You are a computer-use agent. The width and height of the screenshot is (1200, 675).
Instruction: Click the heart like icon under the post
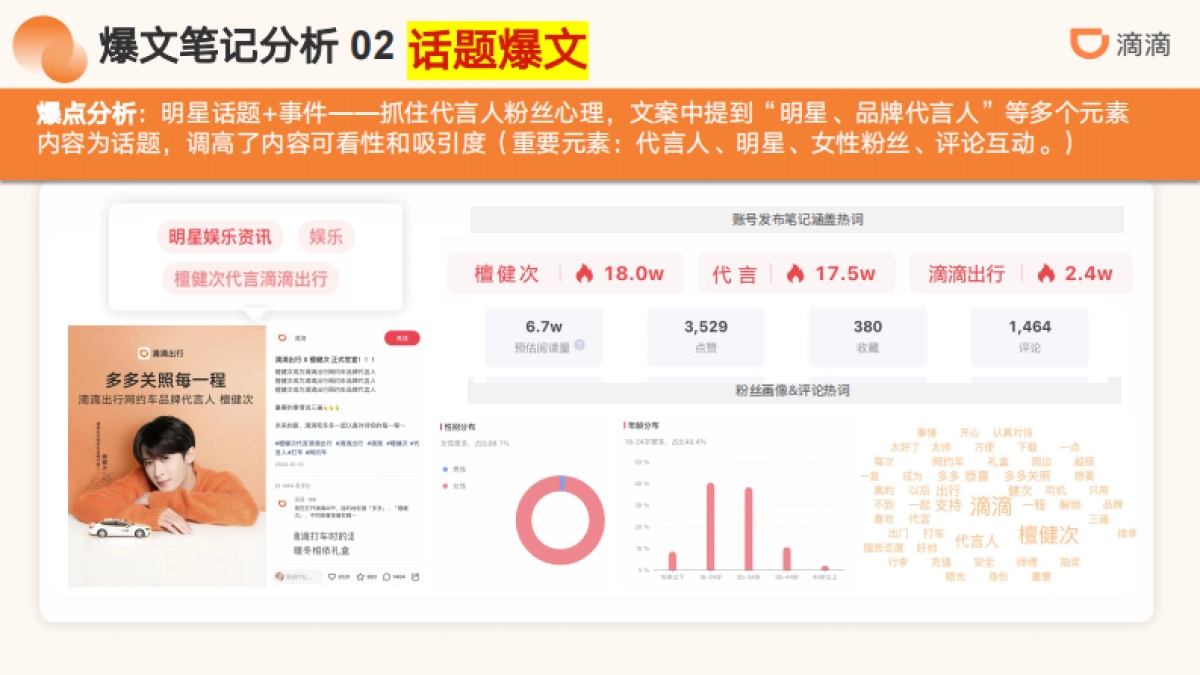coord(330,577)
